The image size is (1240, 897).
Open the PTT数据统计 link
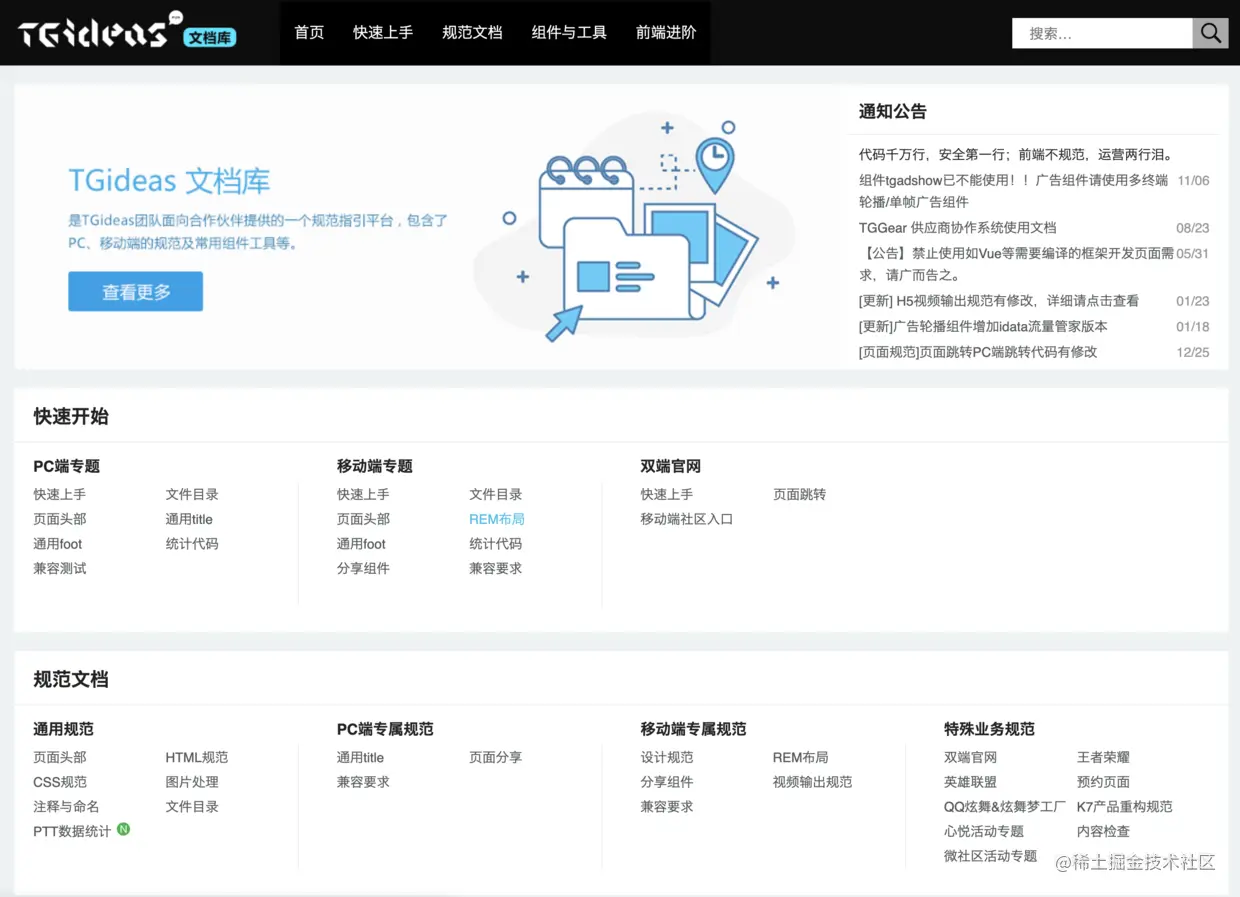click(x=72, y=831)
